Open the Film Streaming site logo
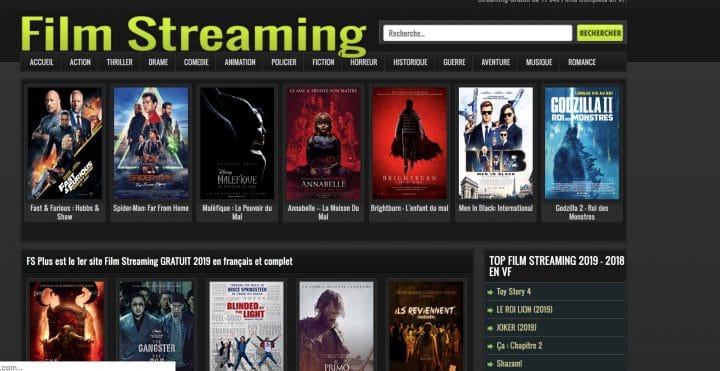 pyautogui.click(x=193, y=35)
